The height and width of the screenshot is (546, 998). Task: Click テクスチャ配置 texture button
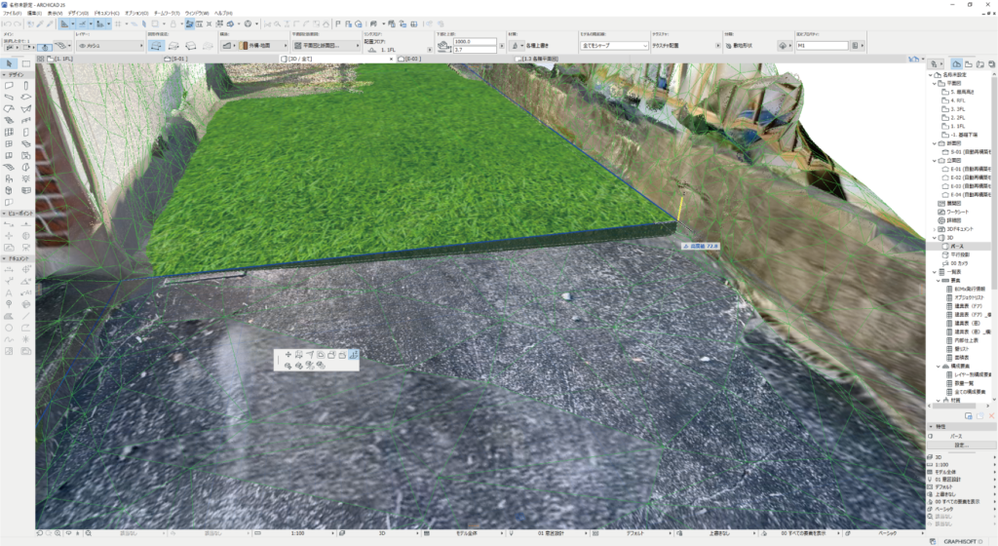click(x=666, y=46)
